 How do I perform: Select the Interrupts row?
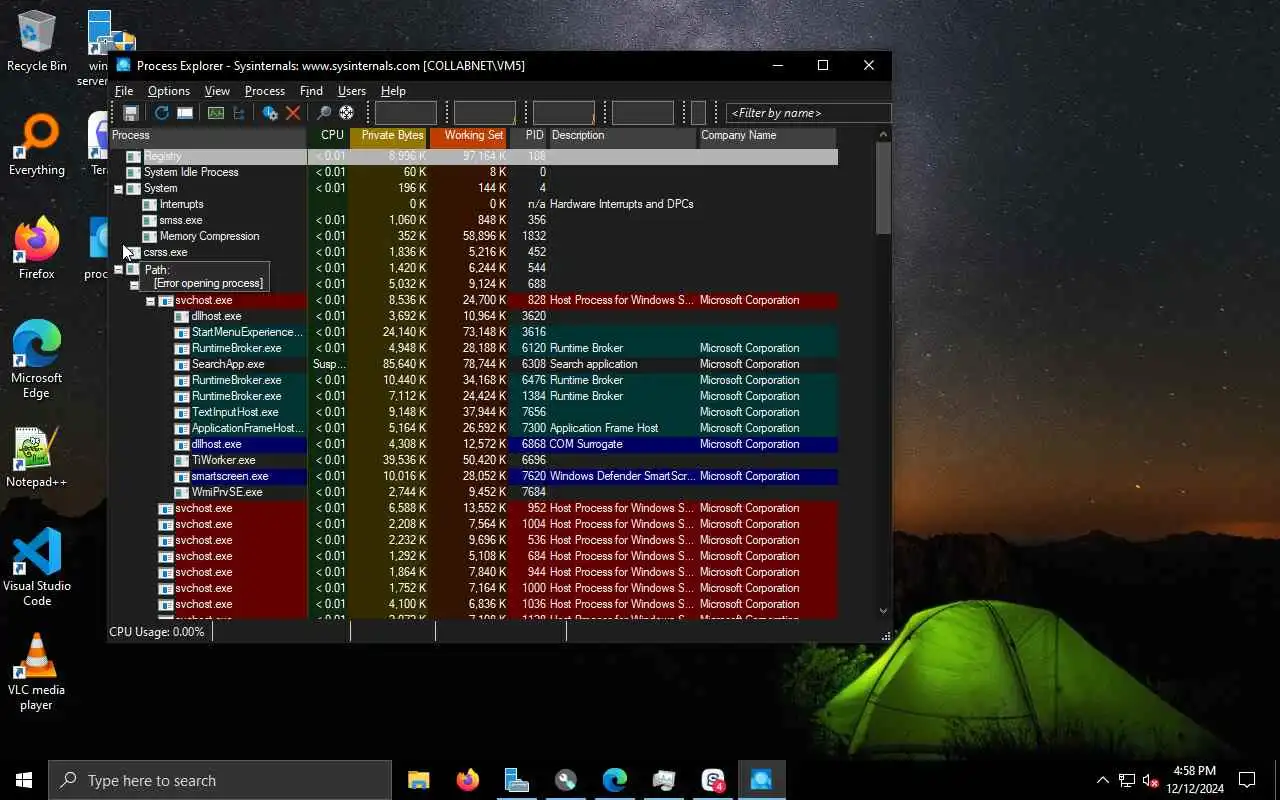tap(473, 204)
